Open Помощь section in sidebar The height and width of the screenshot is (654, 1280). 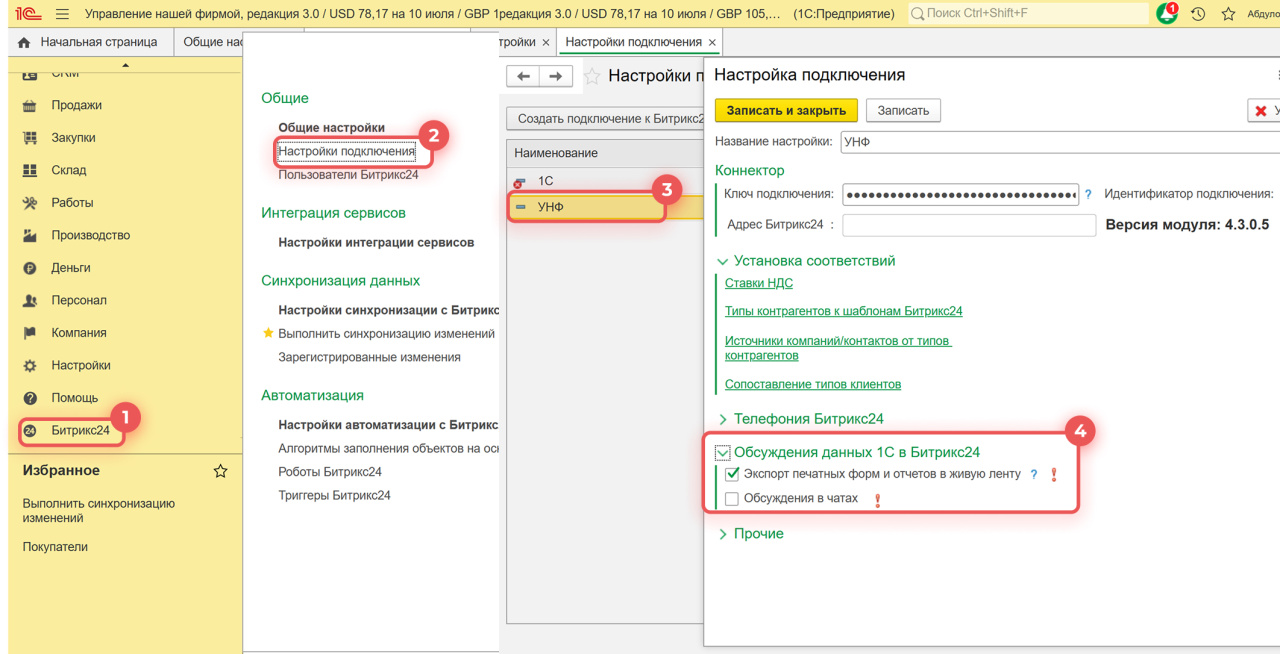75,398
